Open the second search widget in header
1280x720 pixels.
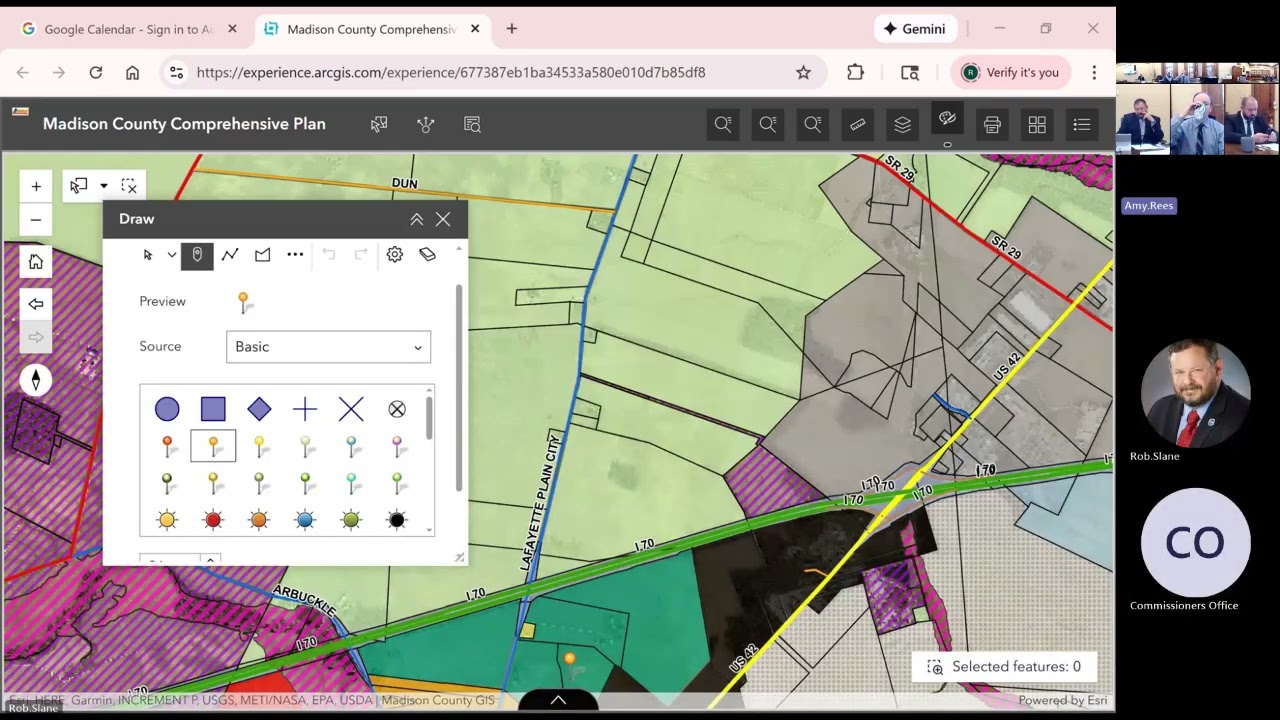(x=768, y=125)
